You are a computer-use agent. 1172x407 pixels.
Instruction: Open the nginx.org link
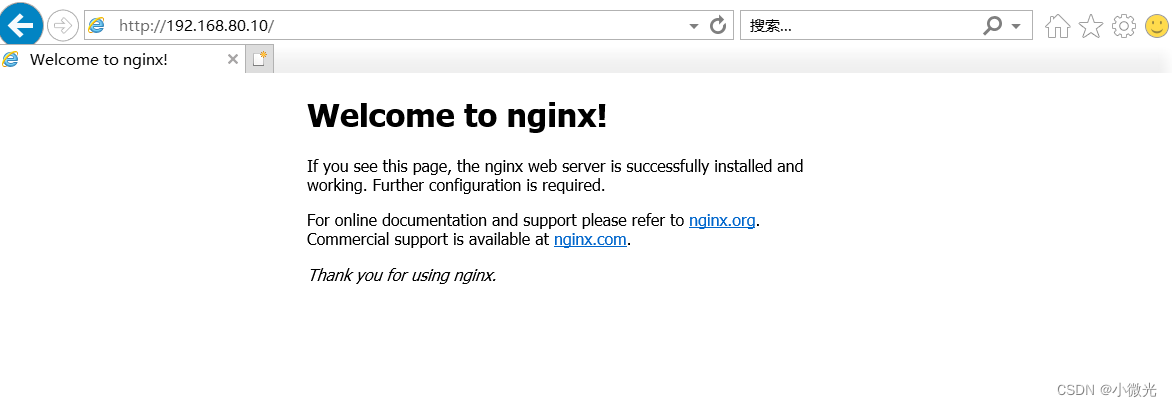point(722,220)
